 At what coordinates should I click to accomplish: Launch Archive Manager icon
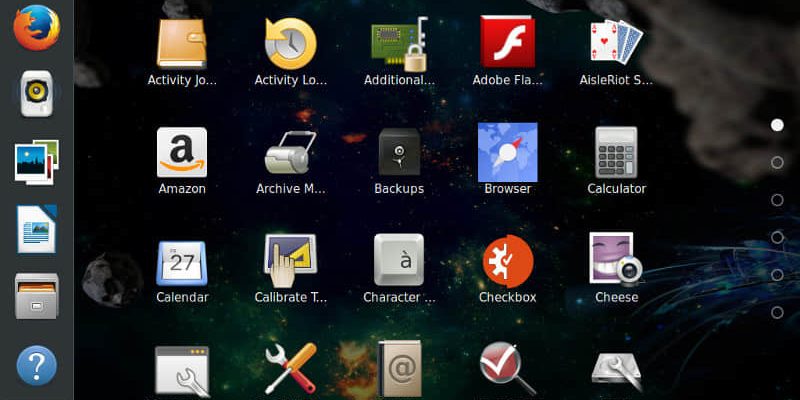(290, 153)
